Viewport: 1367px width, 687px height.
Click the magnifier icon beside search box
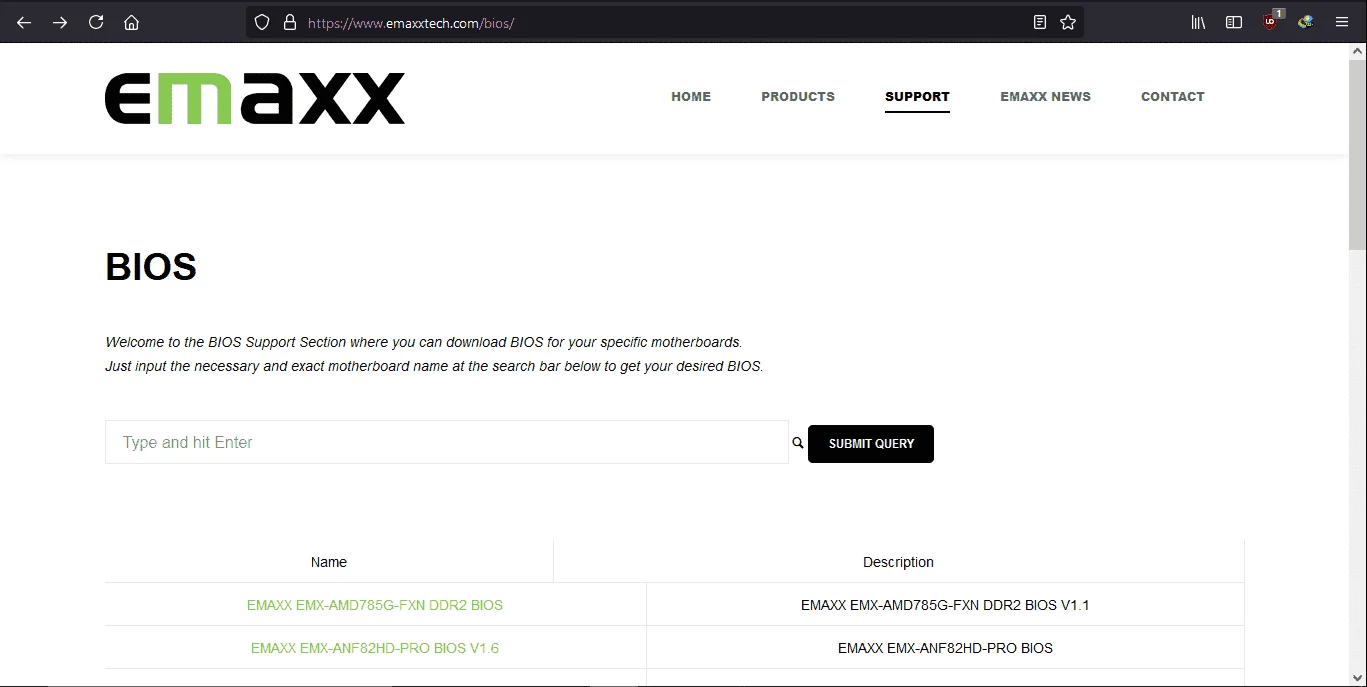click(x=798, y=443)
